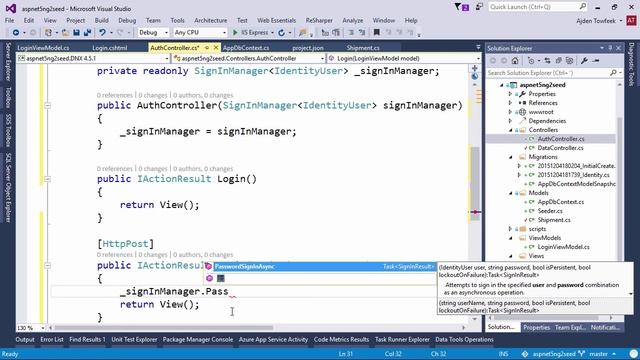This screenshot has height=360, width=640.
Task: Expand the scripts folder node
Action: [510, 229]
